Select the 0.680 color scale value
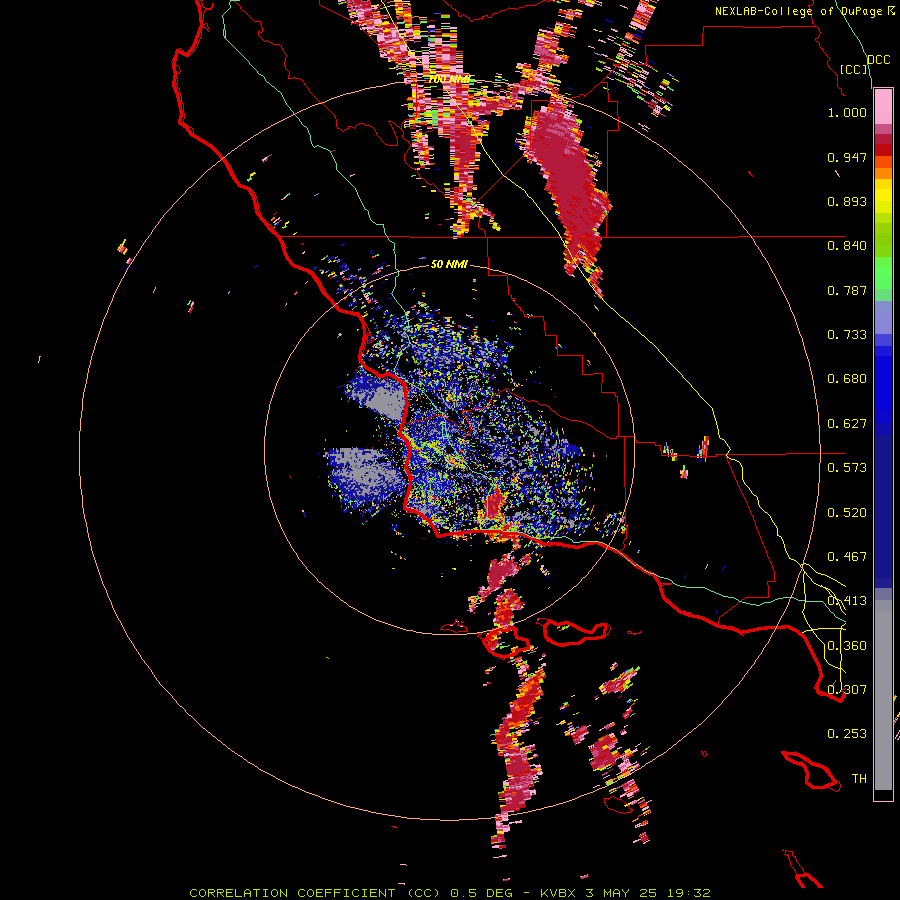The height and width of the screenshot is (900, 900). pyautogui.click(x=847, y=379)
